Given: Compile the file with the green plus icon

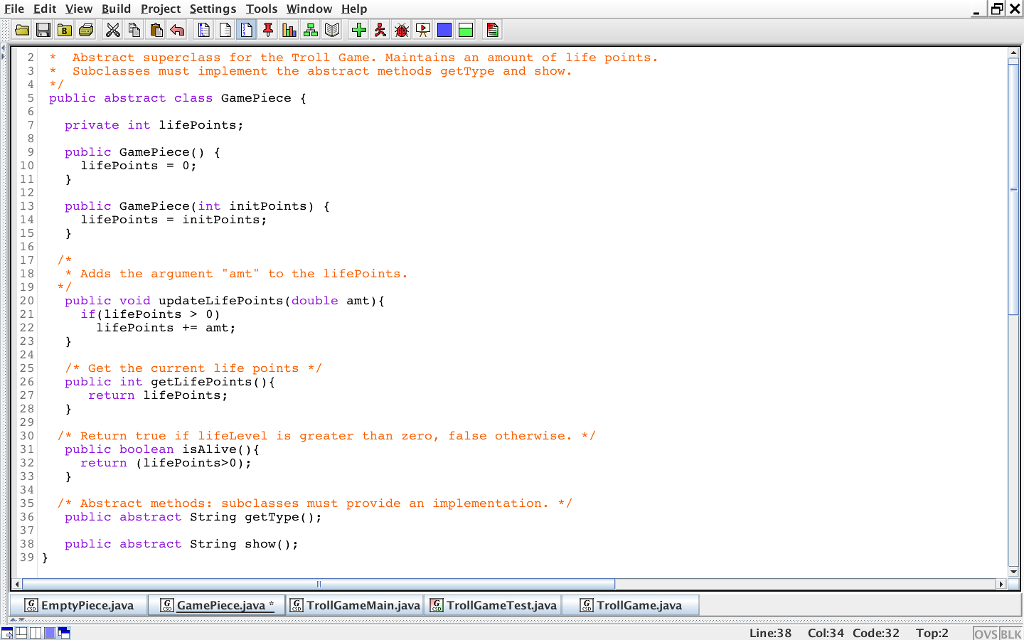Looking at the screenshot, I should pyautogui.click(x=359, y=29).
